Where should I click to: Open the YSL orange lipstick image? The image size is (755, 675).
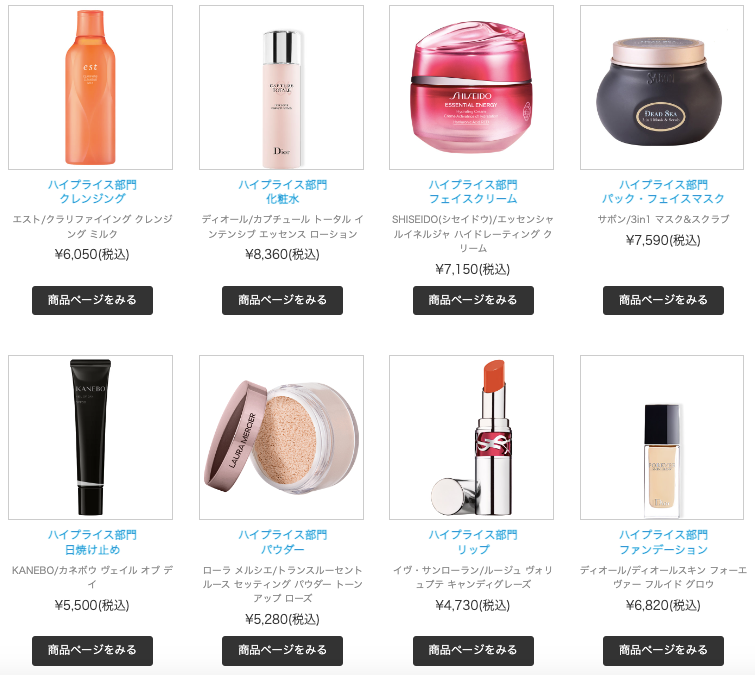(471, 437)
